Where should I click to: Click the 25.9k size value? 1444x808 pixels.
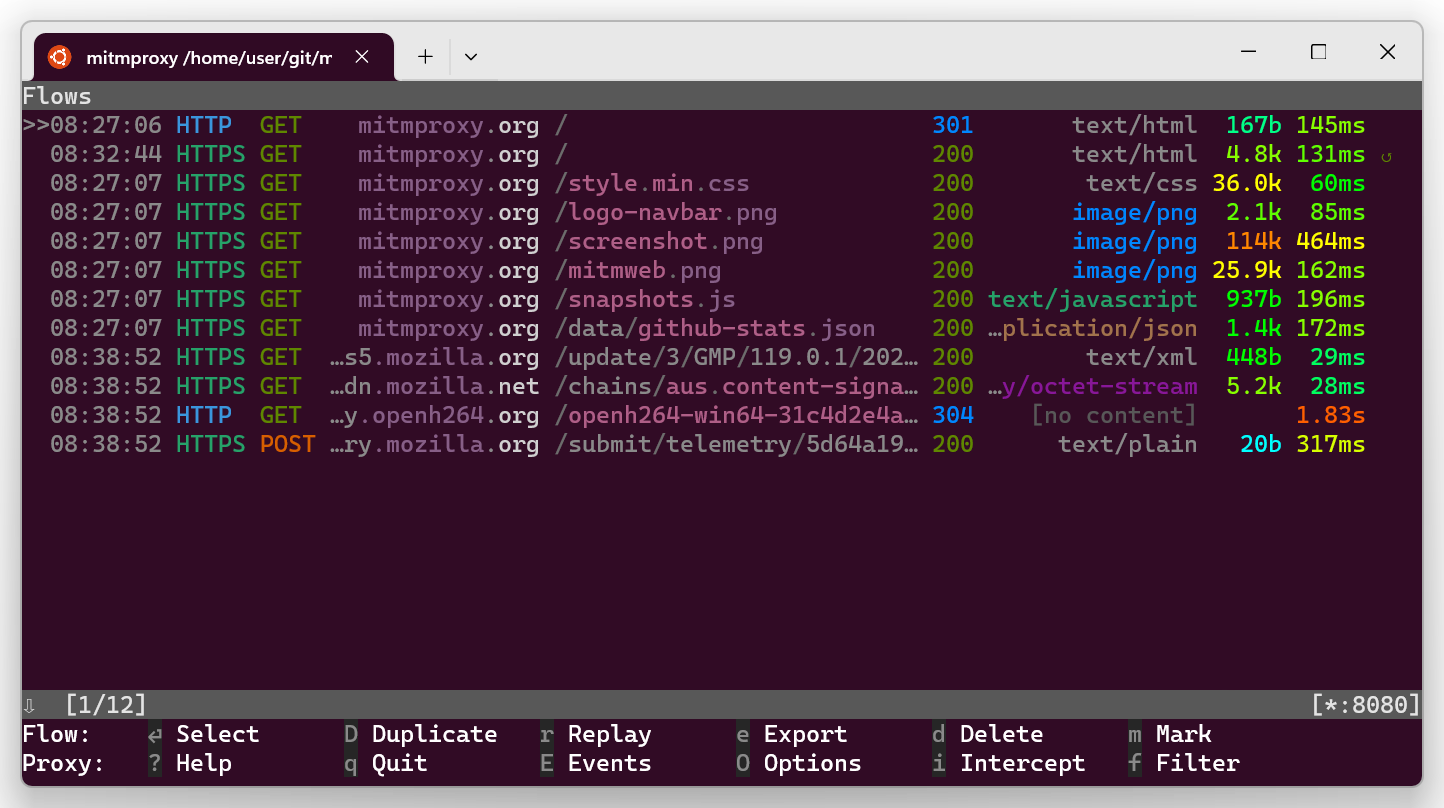(1247, 270)
